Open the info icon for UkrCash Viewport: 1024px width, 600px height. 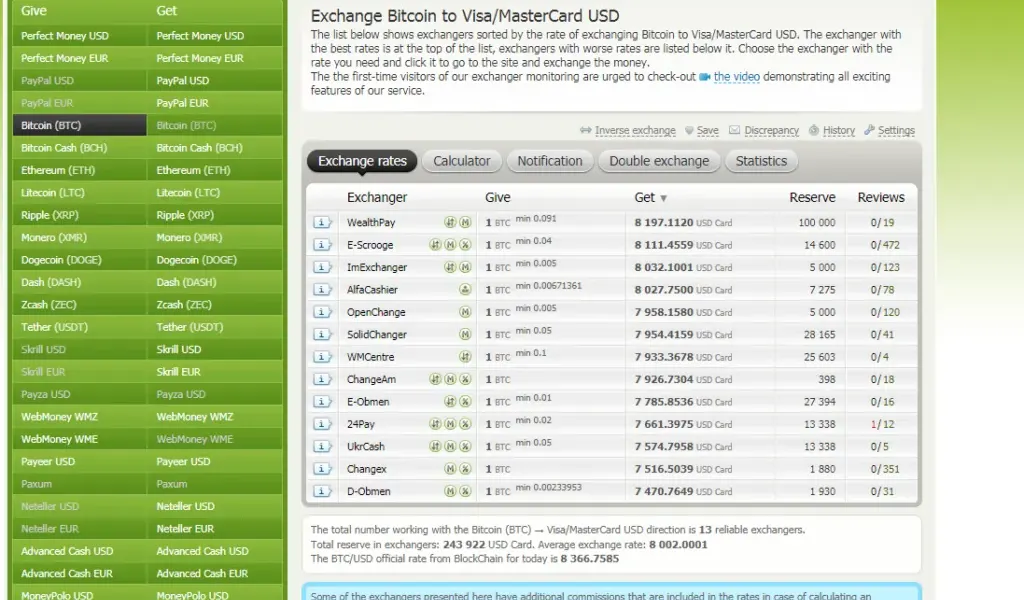321,447
